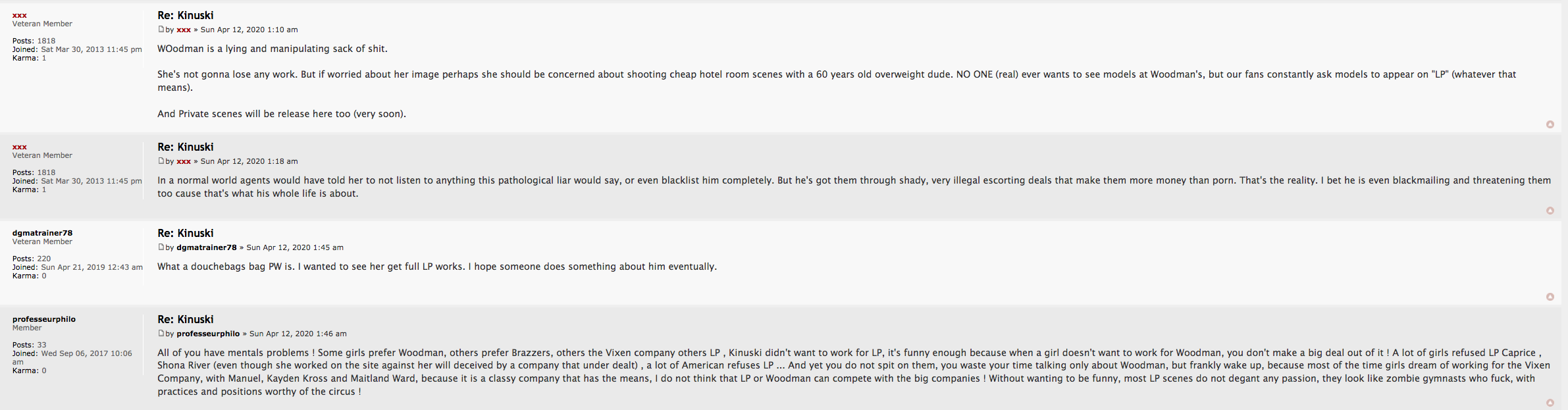The width and height of the screenshot is (1568, 410).
Task: Hit the top-arrow icon on the 1:18 am post
Action: point(1550,211)
